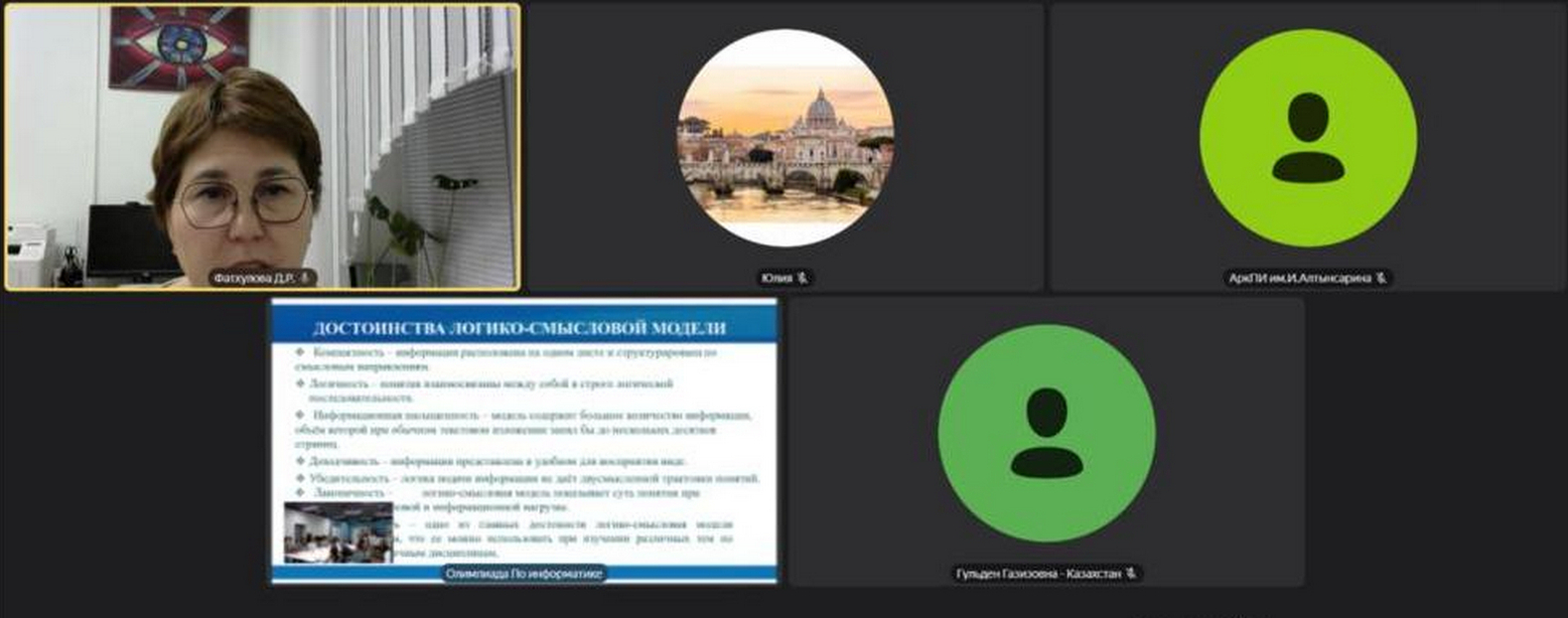
Task: Click muted mic icon for Гульден Газизовна
Action: [1130, 573]
